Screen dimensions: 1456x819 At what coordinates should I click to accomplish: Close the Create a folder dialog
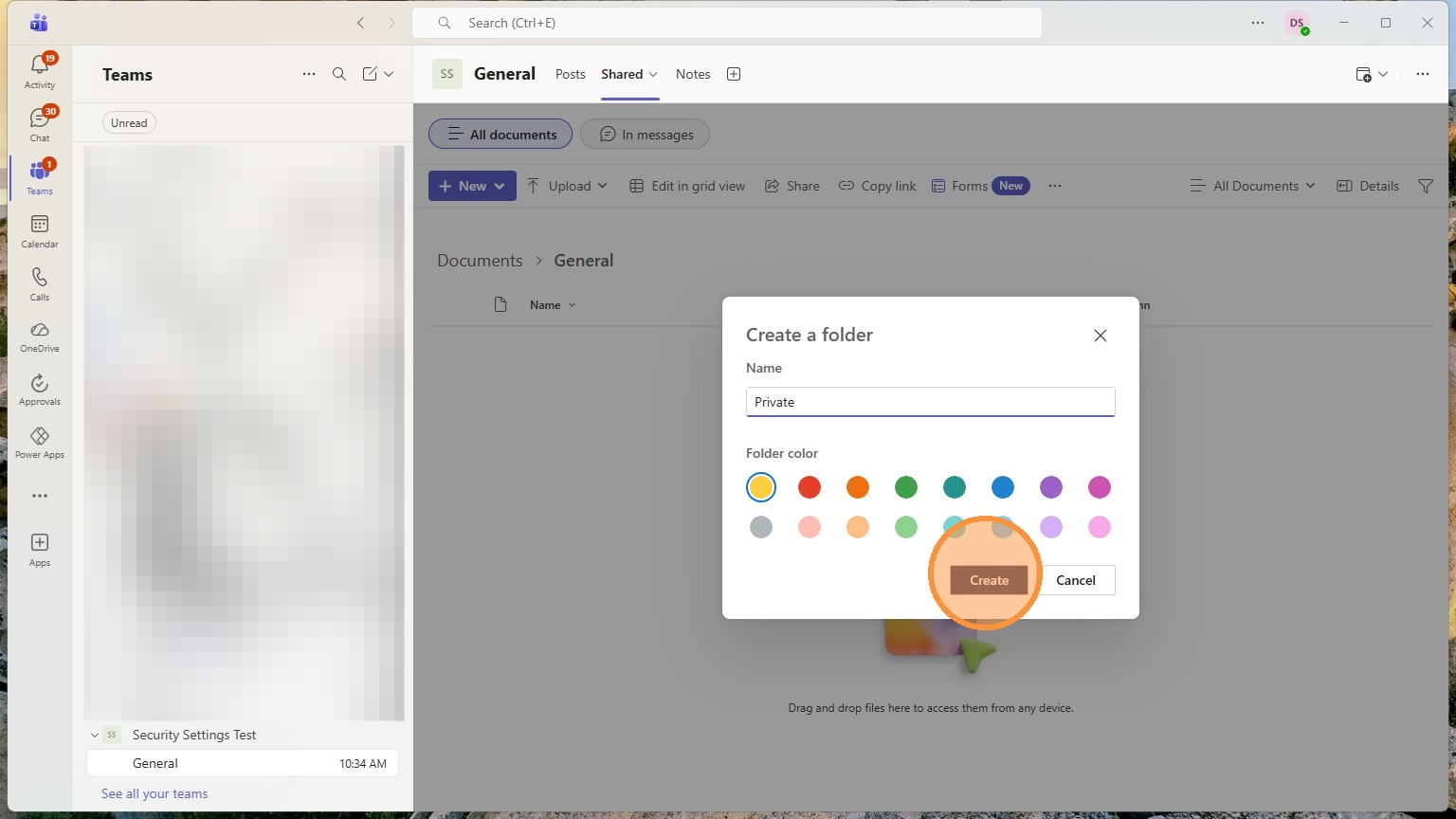(x=1101, y=336)
